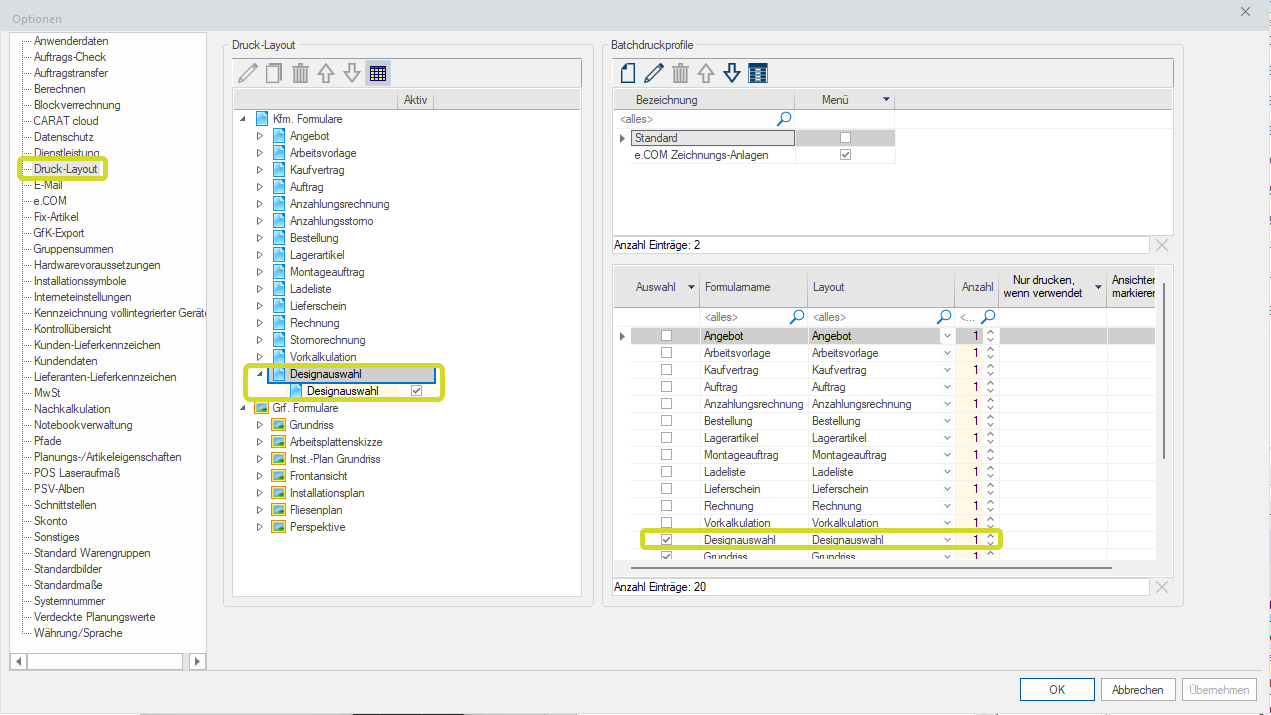The height and width of the screenshot is (715, 1271).
Task: Click table view icon in Batchdruckprofile toolbar
Action: [x=758, y=73]
